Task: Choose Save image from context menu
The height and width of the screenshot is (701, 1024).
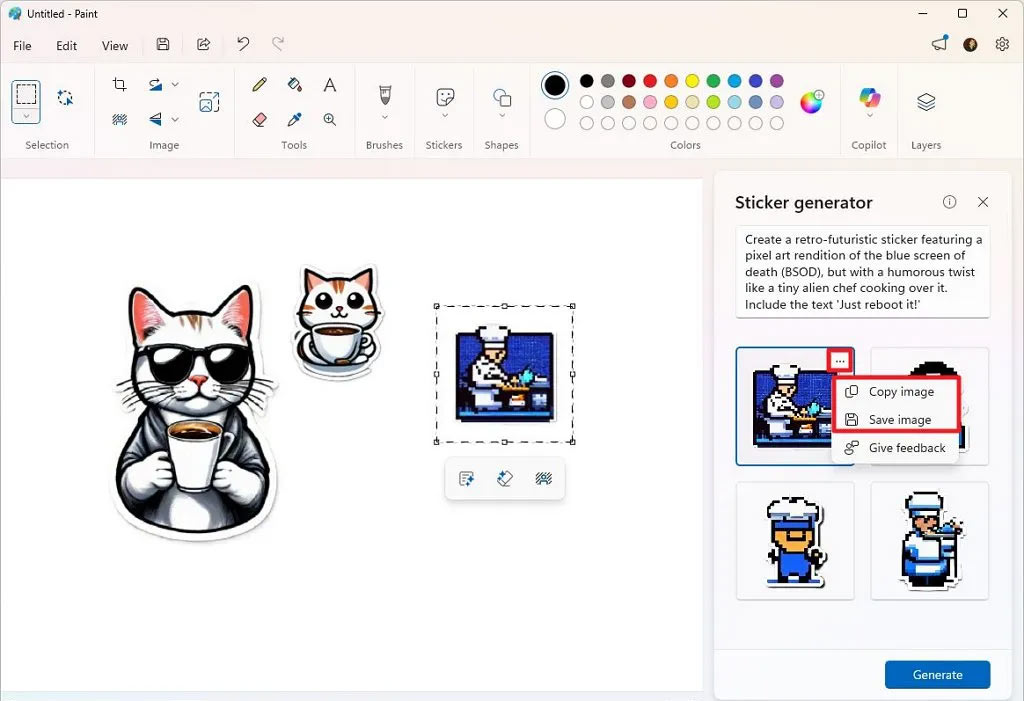Action: 899,420
